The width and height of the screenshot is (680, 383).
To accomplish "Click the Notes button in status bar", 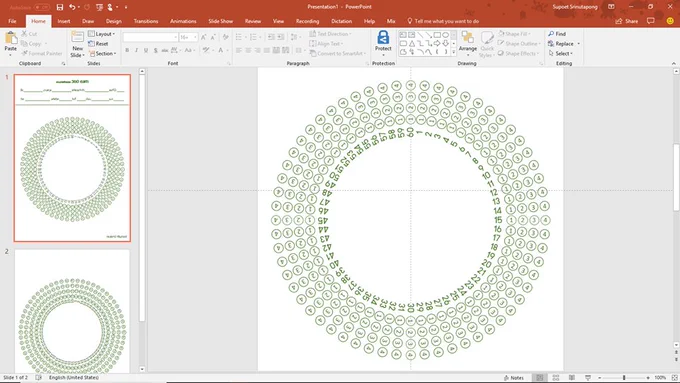I will [513, 378].
